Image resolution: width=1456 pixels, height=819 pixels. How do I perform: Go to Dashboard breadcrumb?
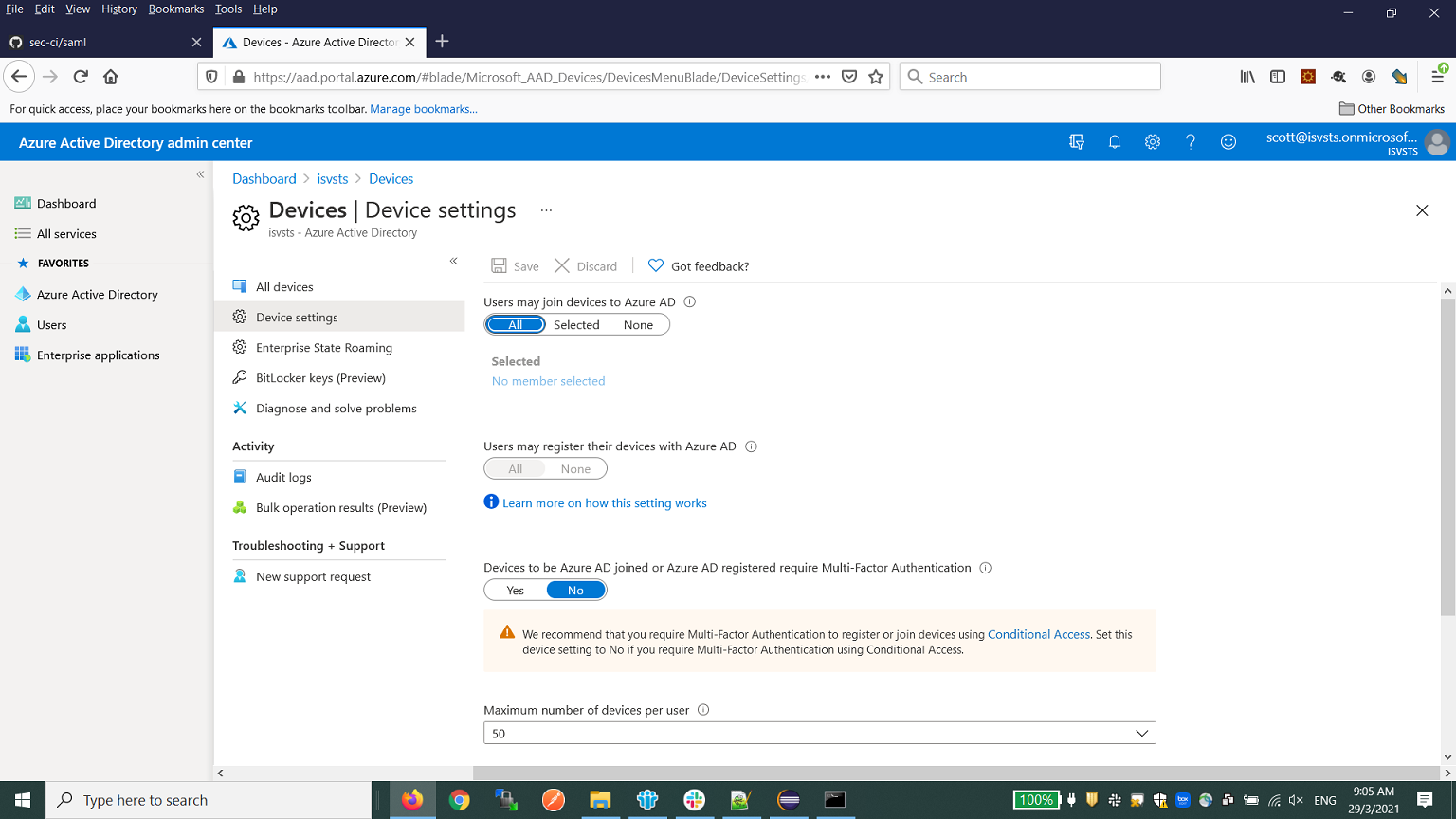pyautogui.click(x=264, y=179)
